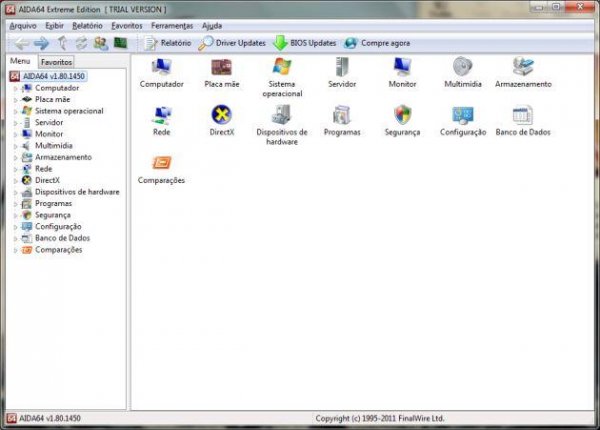Select Placa mãe in the sidebar tree
This screenshot has width=600, height=430.
click(x=52, y=99)
